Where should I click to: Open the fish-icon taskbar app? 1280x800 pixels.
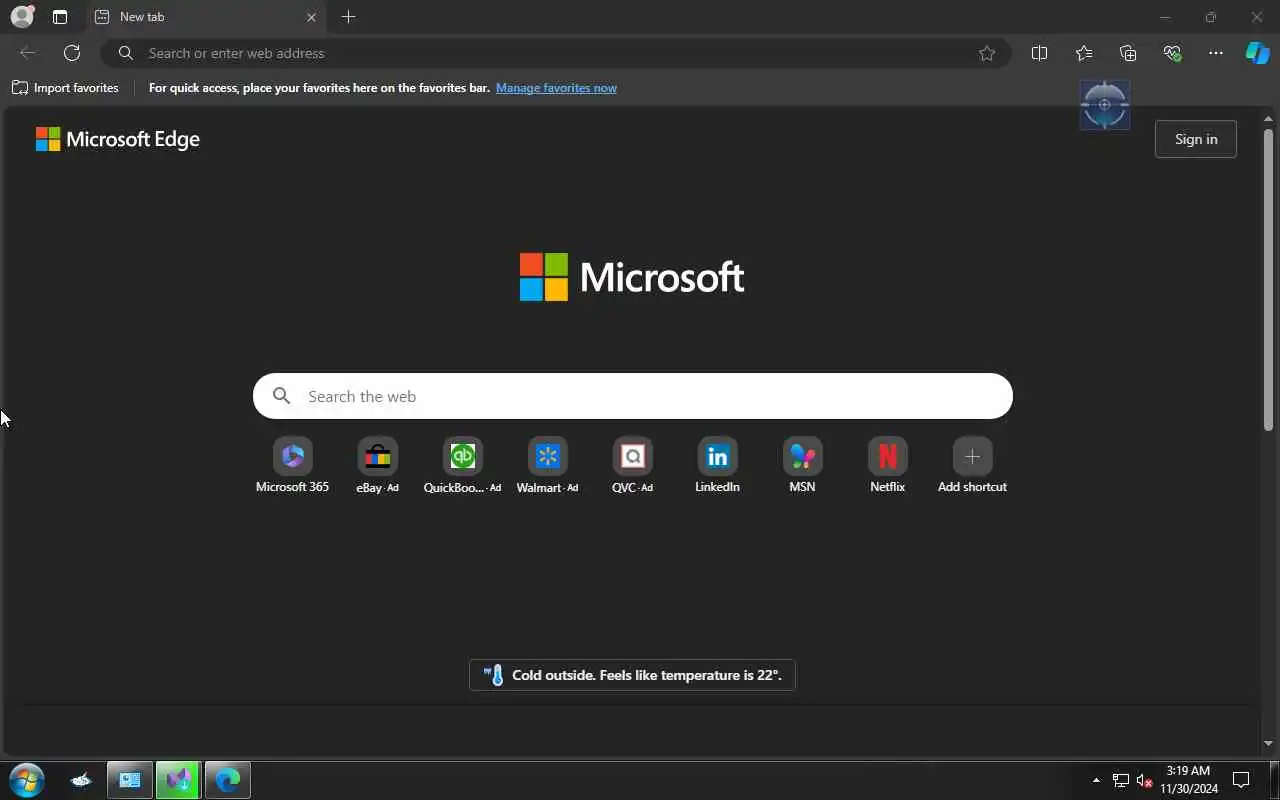click(x=82, y=780)
